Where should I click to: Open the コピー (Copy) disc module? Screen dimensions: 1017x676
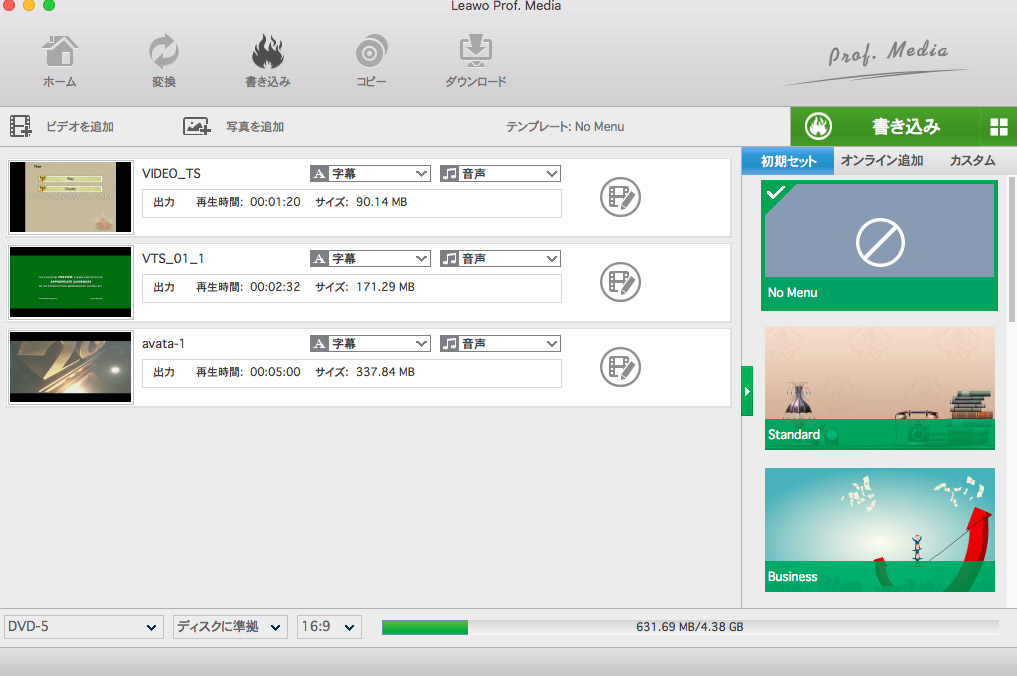click(371, 53)
